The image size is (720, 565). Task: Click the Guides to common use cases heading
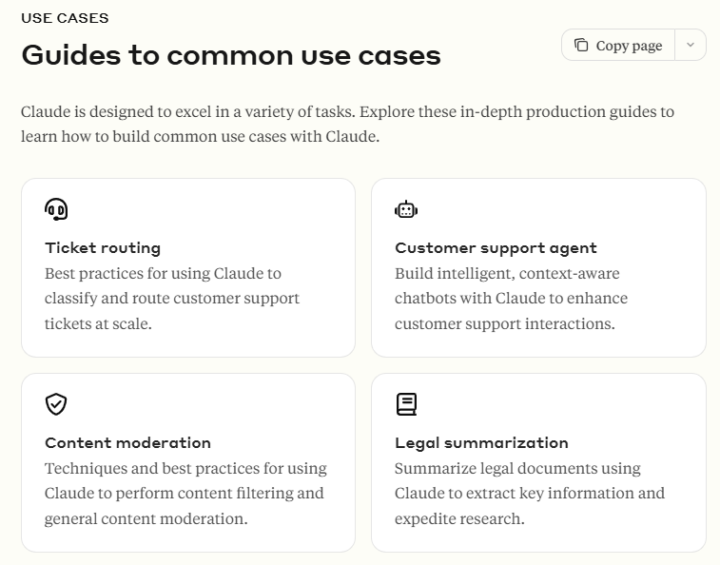coord(231,55)
